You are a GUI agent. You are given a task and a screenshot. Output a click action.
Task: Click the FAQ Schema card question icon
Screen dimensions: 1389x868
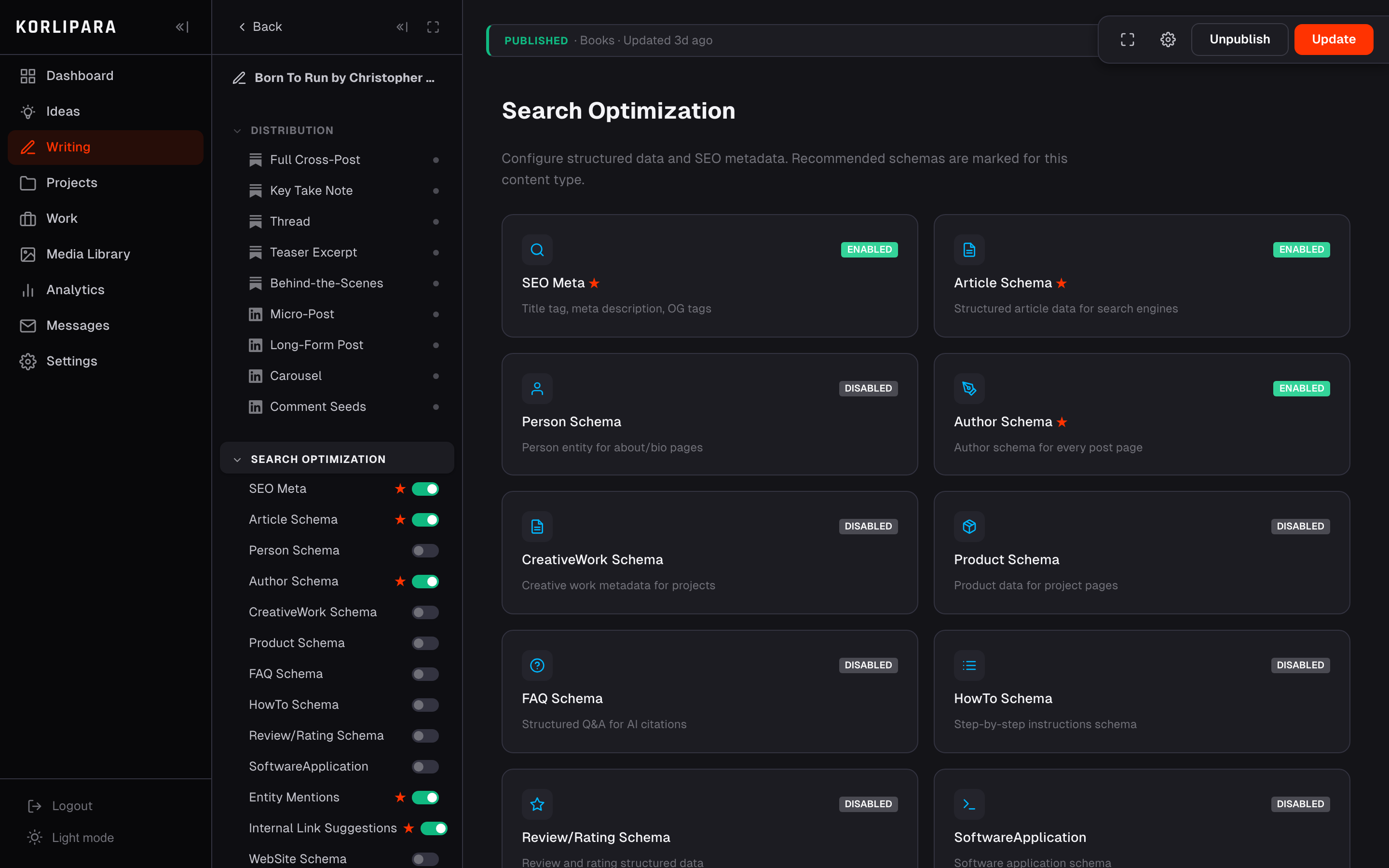[x=537, y=665]
